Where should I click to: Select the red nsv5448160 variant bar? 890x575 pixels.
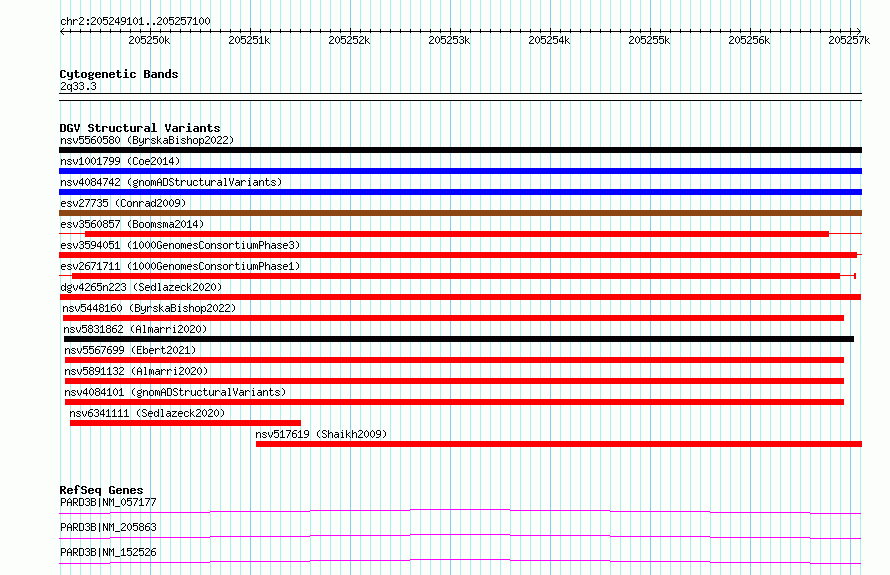(454, 318)
